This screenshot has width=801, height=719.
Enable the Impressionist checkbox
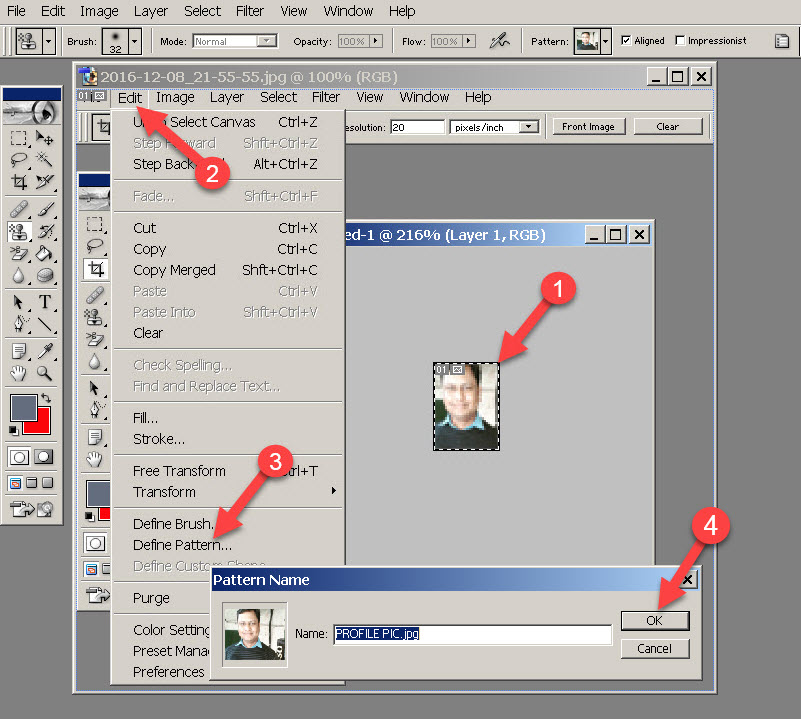(x=681, y=41)
